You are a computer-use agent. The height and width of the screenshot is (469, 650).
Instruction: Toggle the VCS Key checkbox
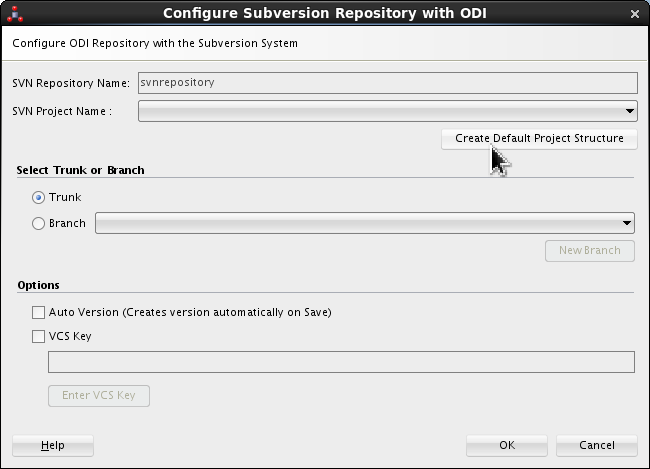(39, 336)
